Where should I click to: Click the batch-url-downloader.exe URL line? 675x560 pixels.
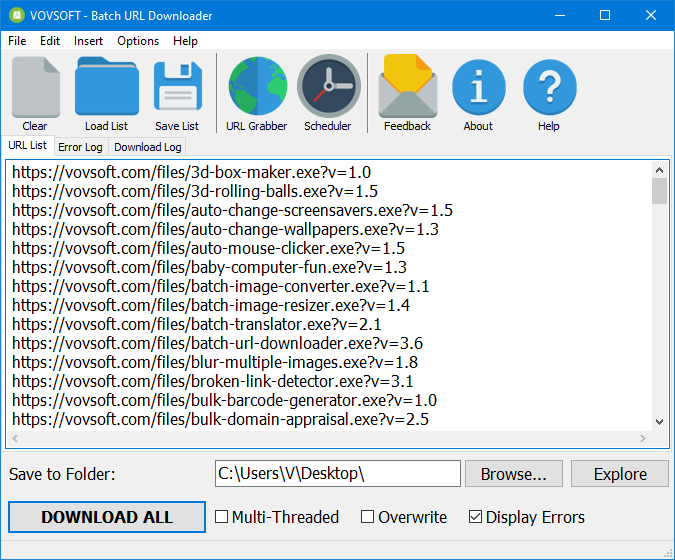pos(217,343)
